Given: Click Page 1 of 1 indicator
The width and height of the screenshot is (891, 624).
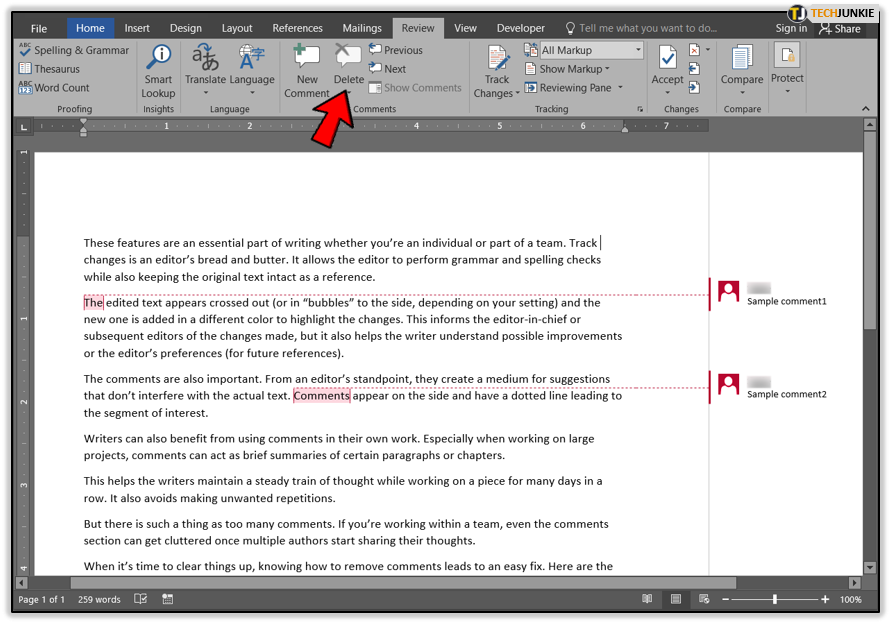Looking at the screenshot, I should (x=41, y=600).
